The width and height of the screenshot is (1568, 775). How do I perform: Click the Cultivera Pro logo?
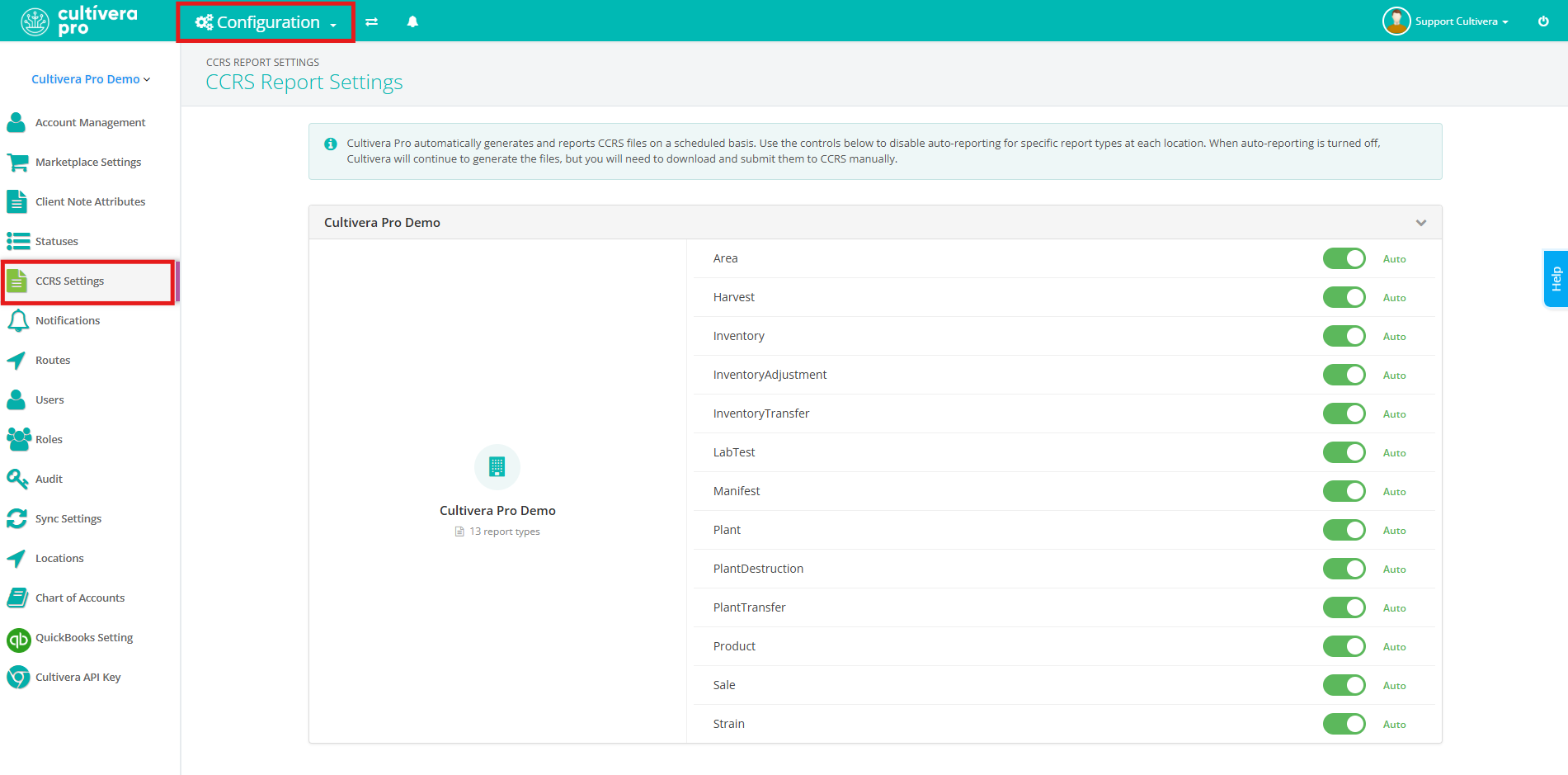coord(79,21)
